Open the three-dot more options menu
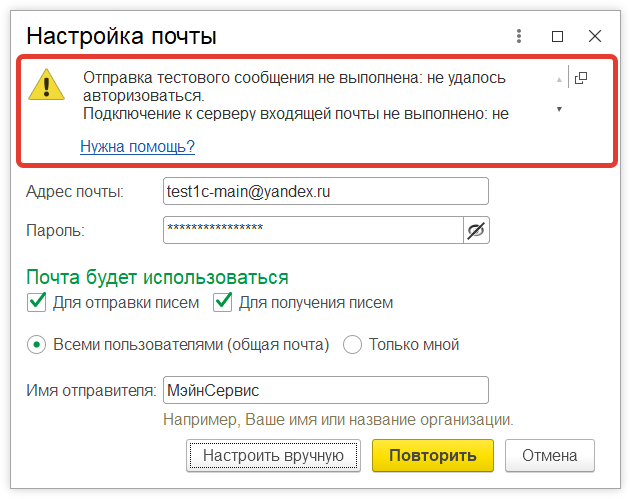Image resolution: width=630 pixels, height=499 pixels. 519,36
